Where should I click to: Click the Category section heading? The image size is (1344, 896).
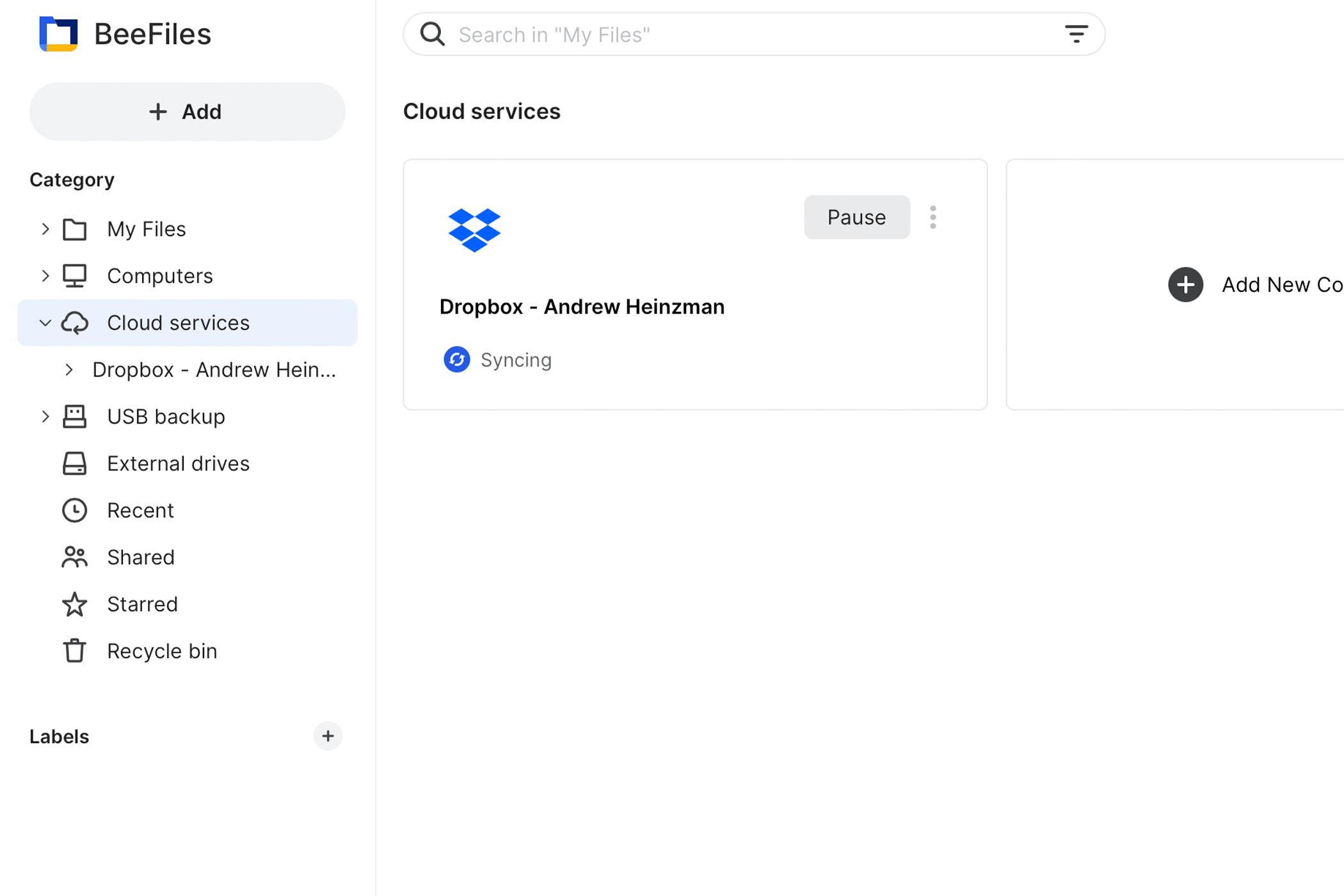(x=72, y=180)
